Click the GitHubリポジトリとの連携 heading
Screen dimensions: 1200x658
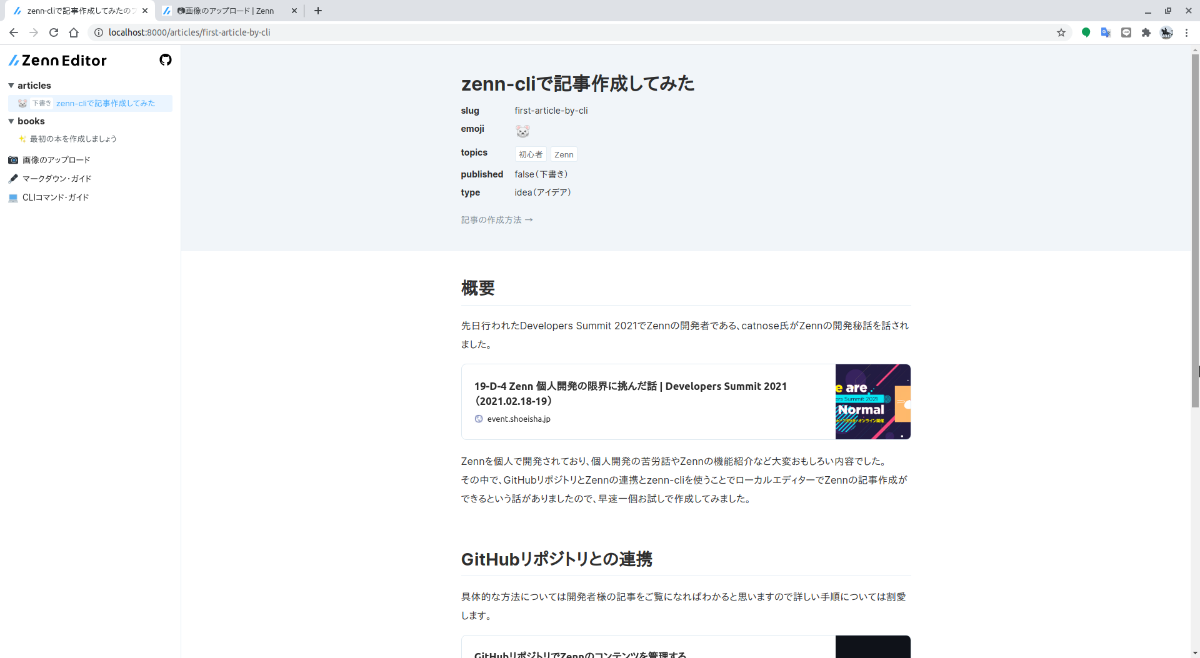557,559
